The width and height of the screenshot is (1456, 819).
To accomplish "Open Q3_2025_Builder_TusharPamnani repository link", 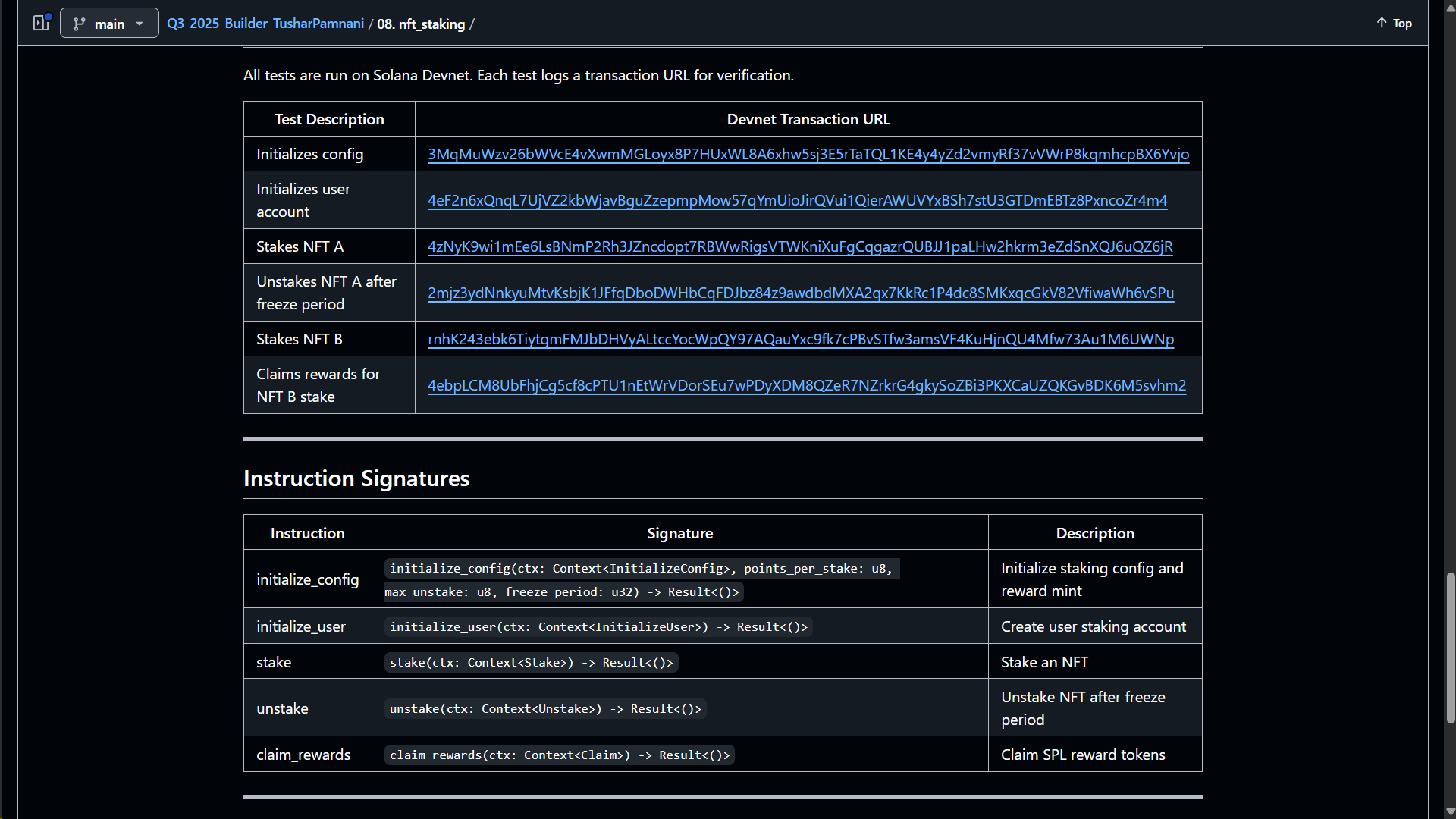I will click(x=265, y=24).
